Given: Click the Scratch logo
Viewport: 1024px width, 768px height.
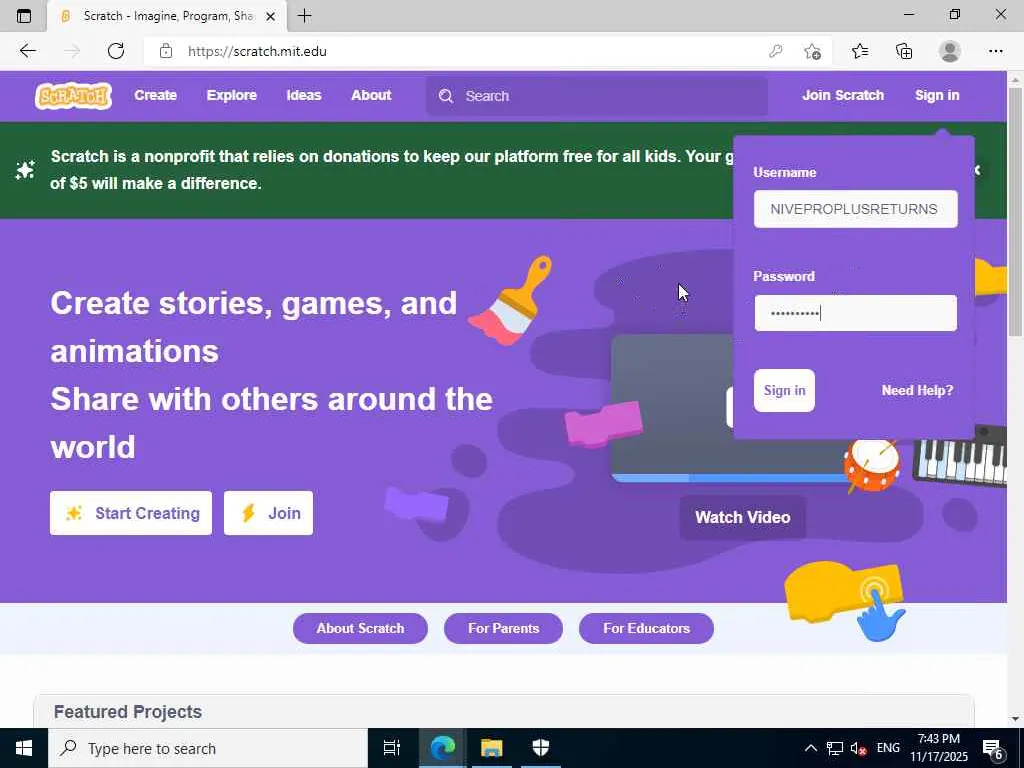Looking at the screenshot, I should point(73,96).
